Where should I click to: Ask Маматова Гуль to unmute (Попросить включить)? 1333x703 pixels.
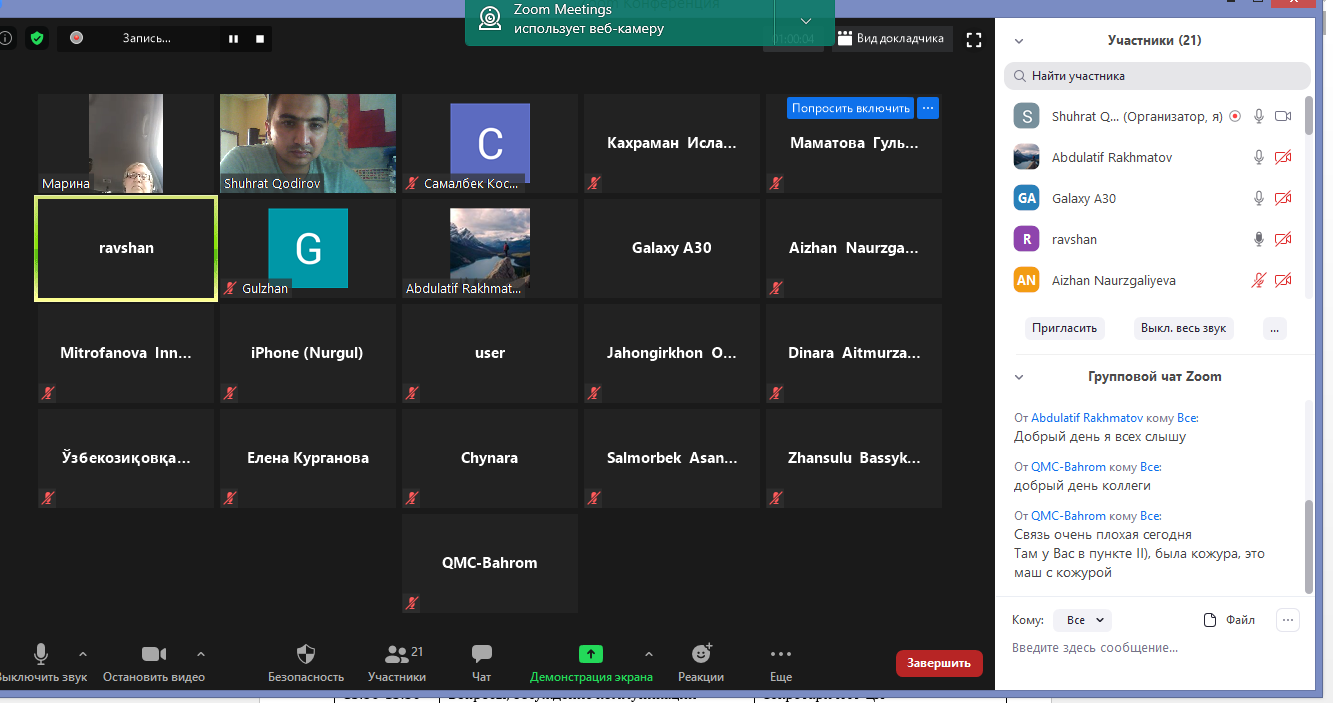tap(851, 108)
